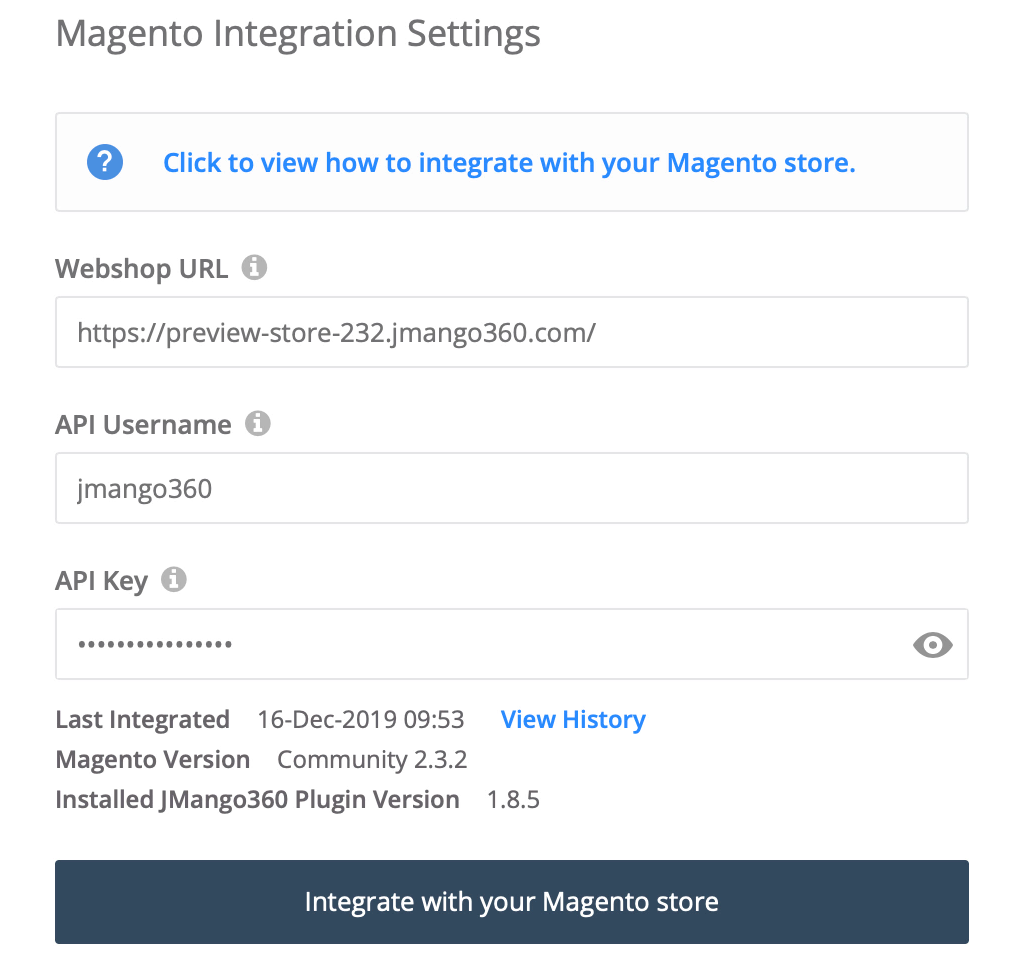
Task: Open the View History link
Action: [573, 719]
